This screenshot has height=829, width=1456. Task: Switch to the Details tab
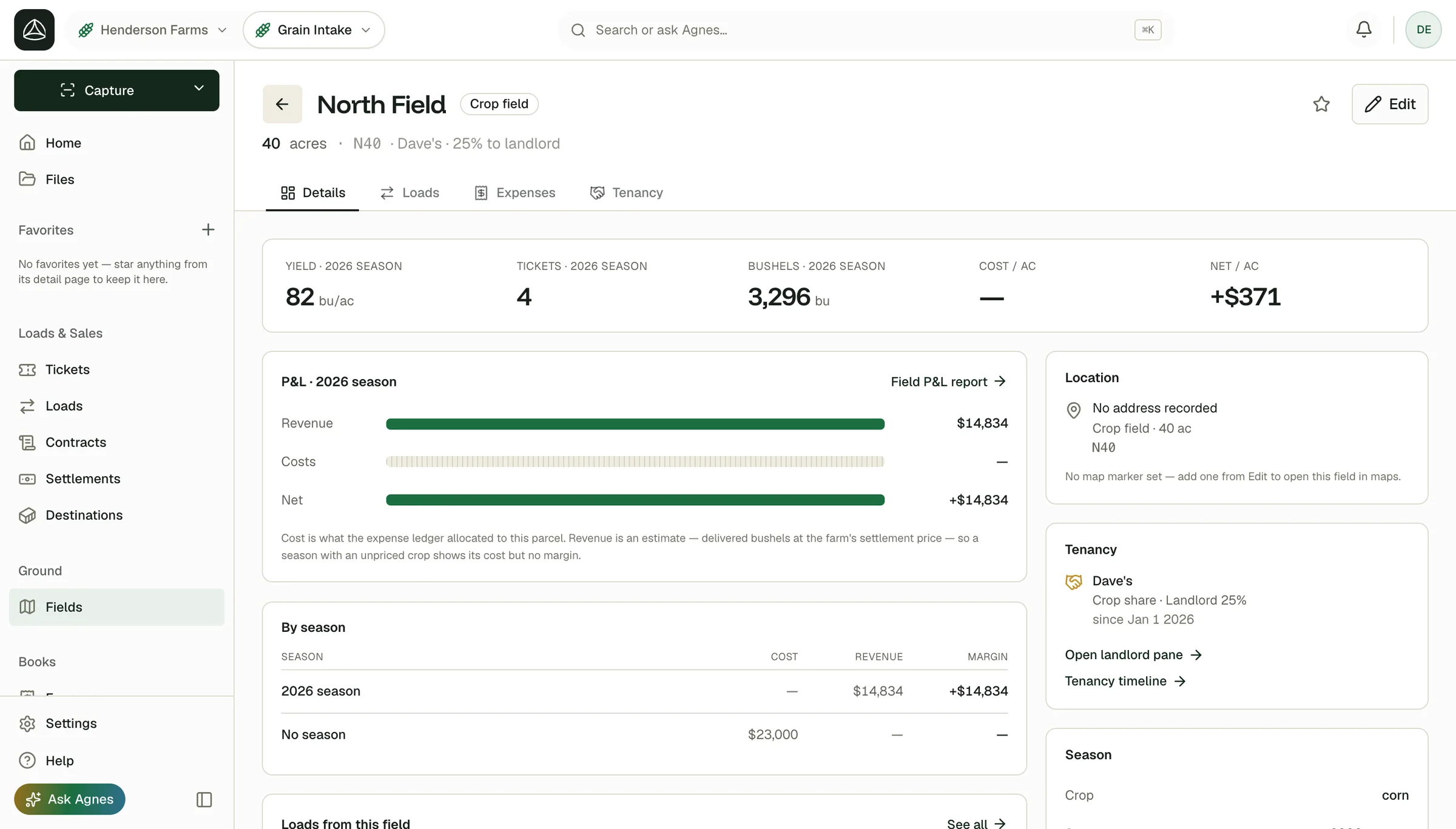tap(312, 193)
